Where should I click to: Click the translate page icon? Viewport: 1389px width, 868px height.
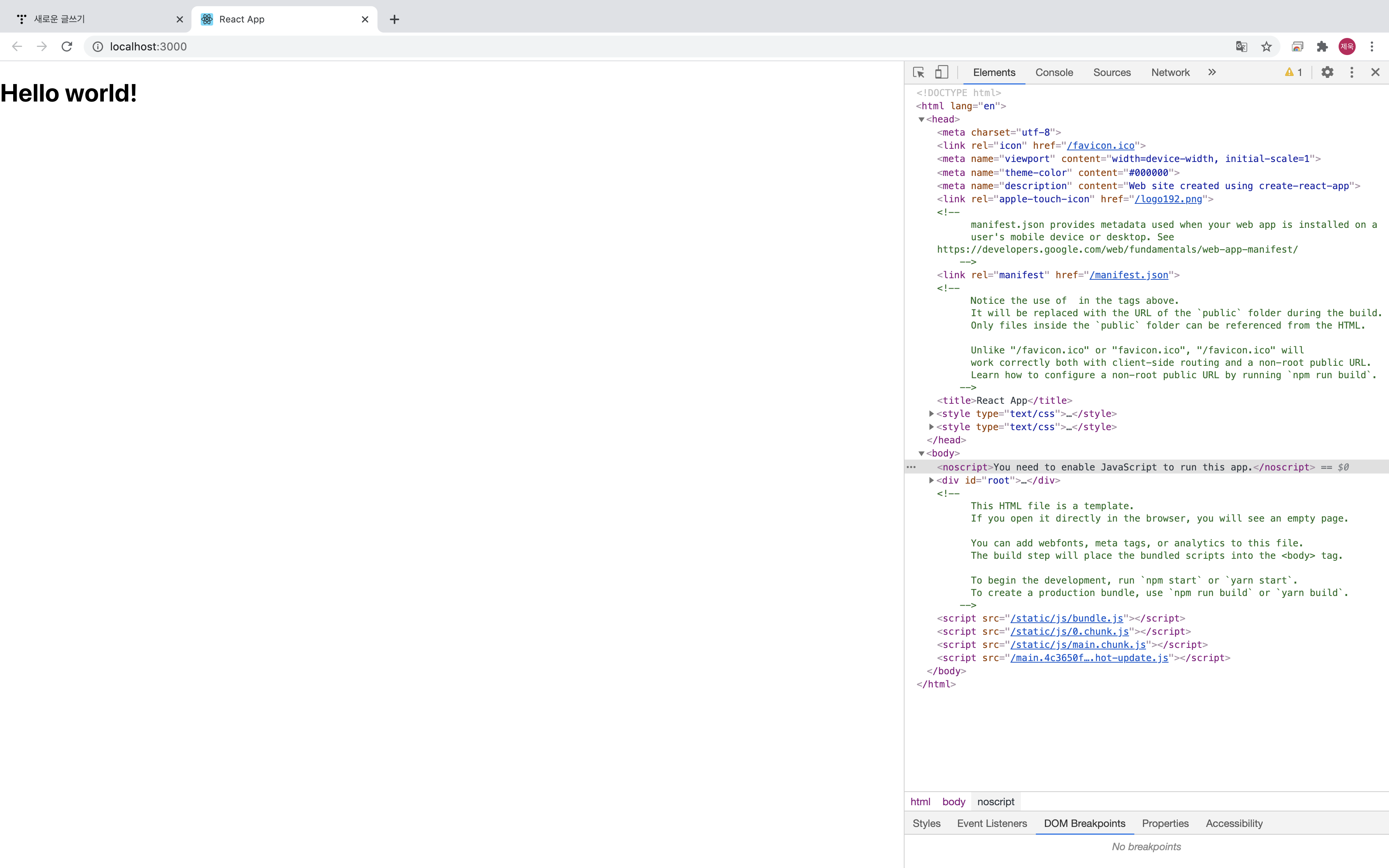(1241, 46)
